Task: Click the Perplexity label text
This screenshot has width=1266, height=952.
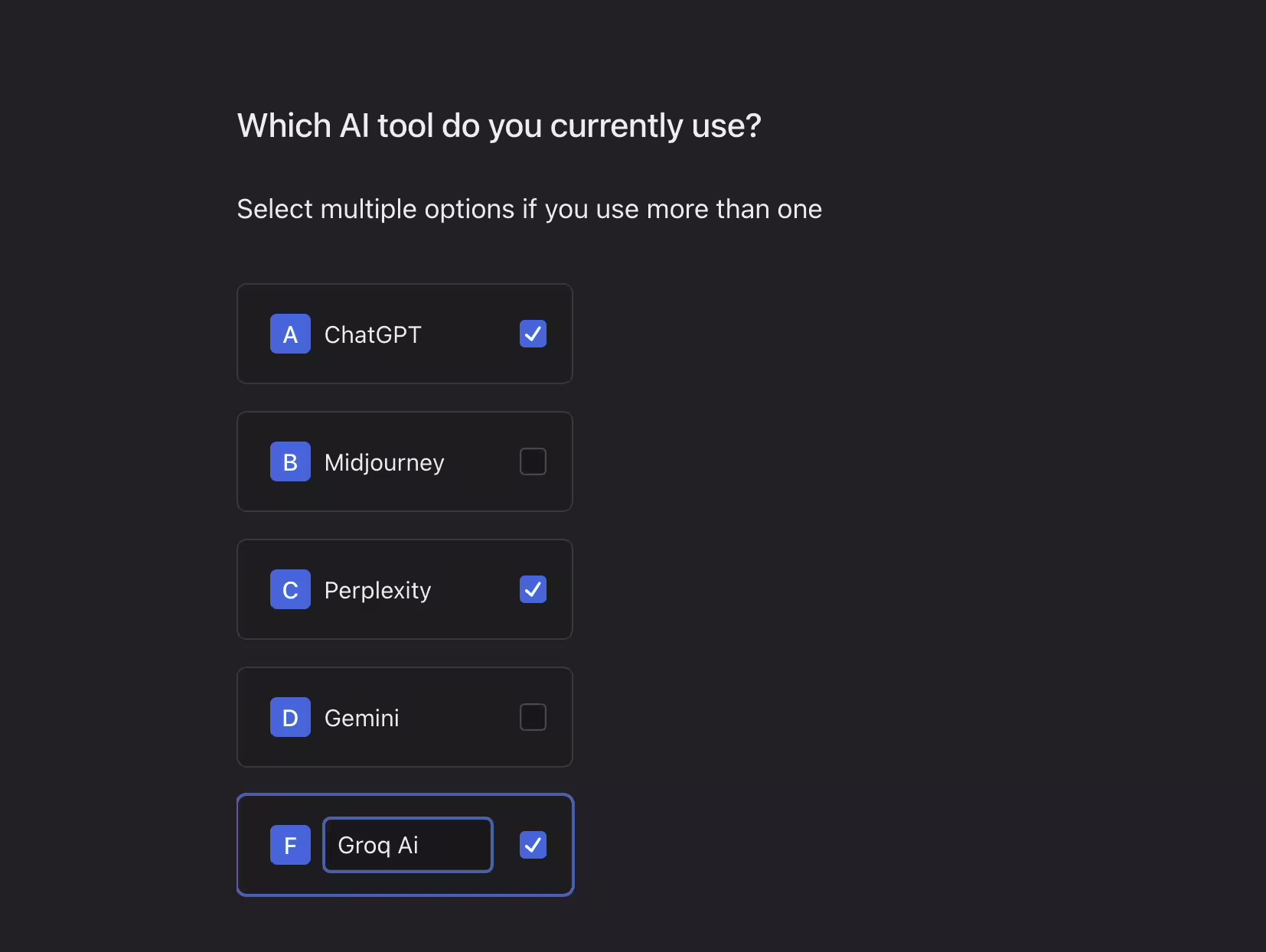Action: click(377, 590)
